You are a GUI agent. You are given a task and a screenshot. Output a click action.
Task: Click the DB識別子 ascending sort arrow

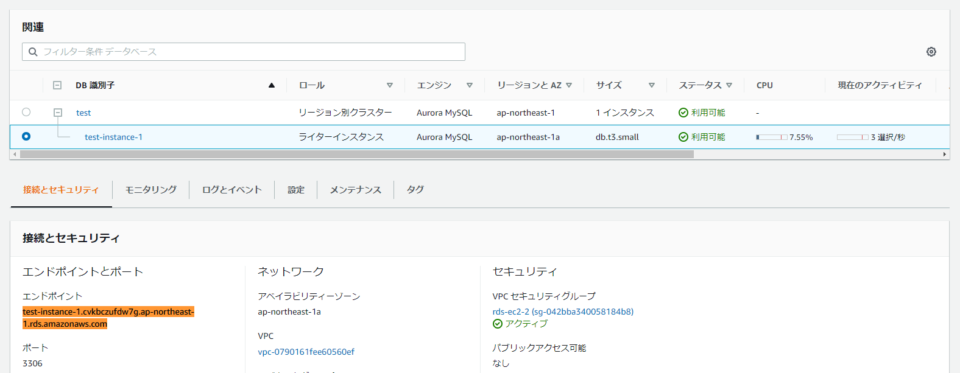[272, 86]
